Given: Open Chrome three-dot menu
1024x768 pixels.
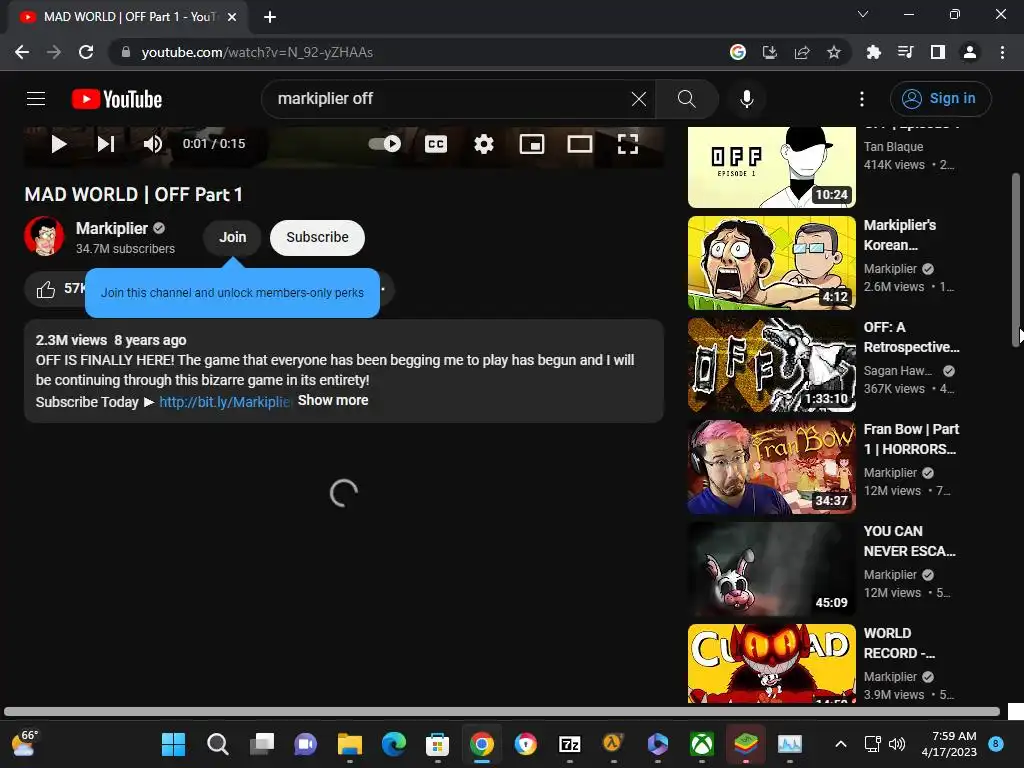Looking at the screenshot, I should (1002, 52).
